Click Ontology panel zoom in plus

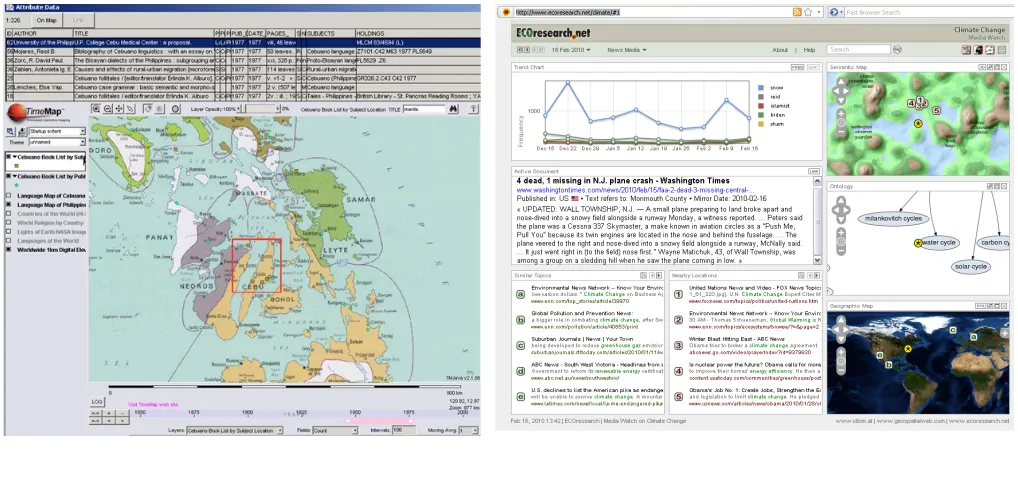(x=841, y=233)
